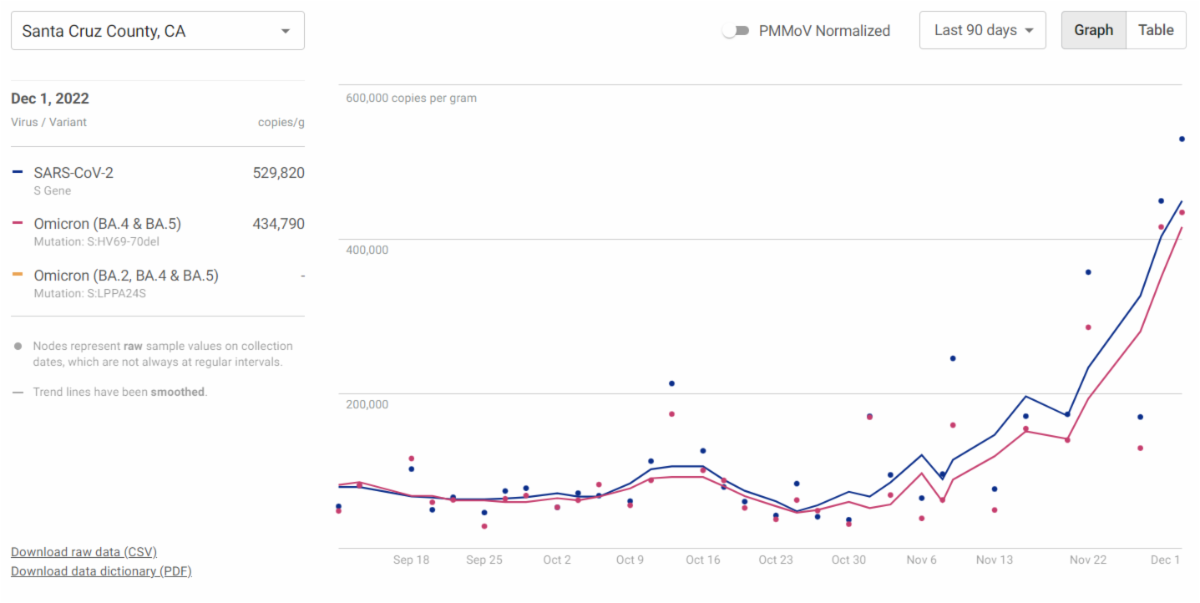
Task: Open the Santa Cruz County location dropdown
Action: (x=157, y=31)
